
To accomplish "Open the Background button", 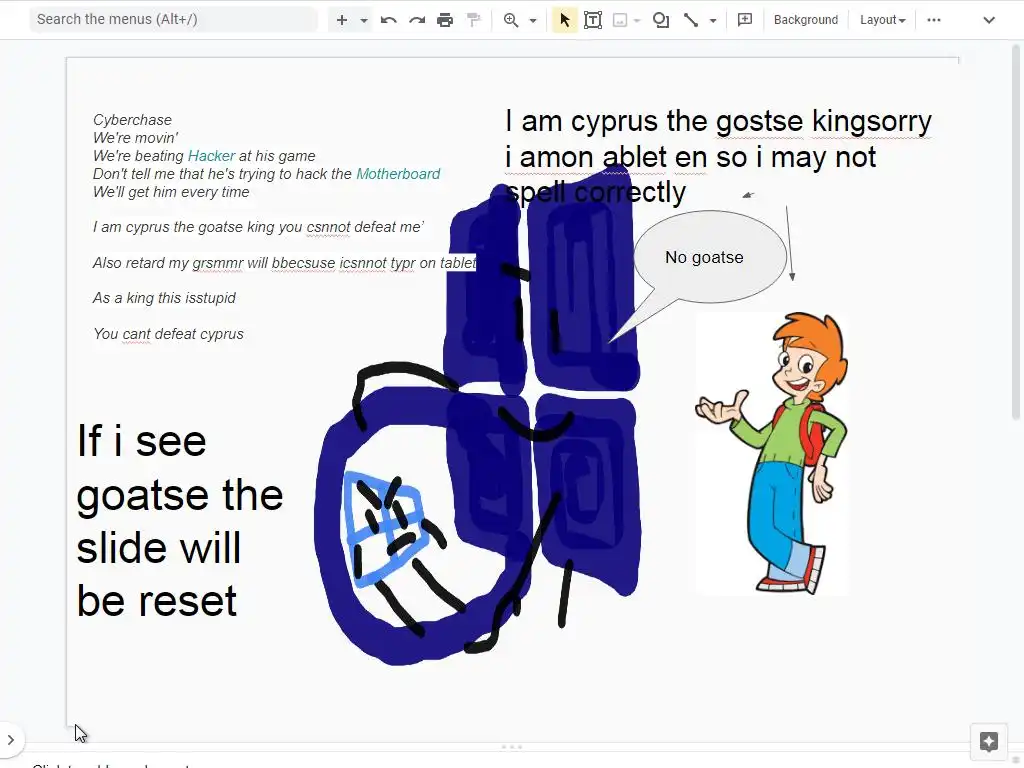I will [x=805, y=20].
